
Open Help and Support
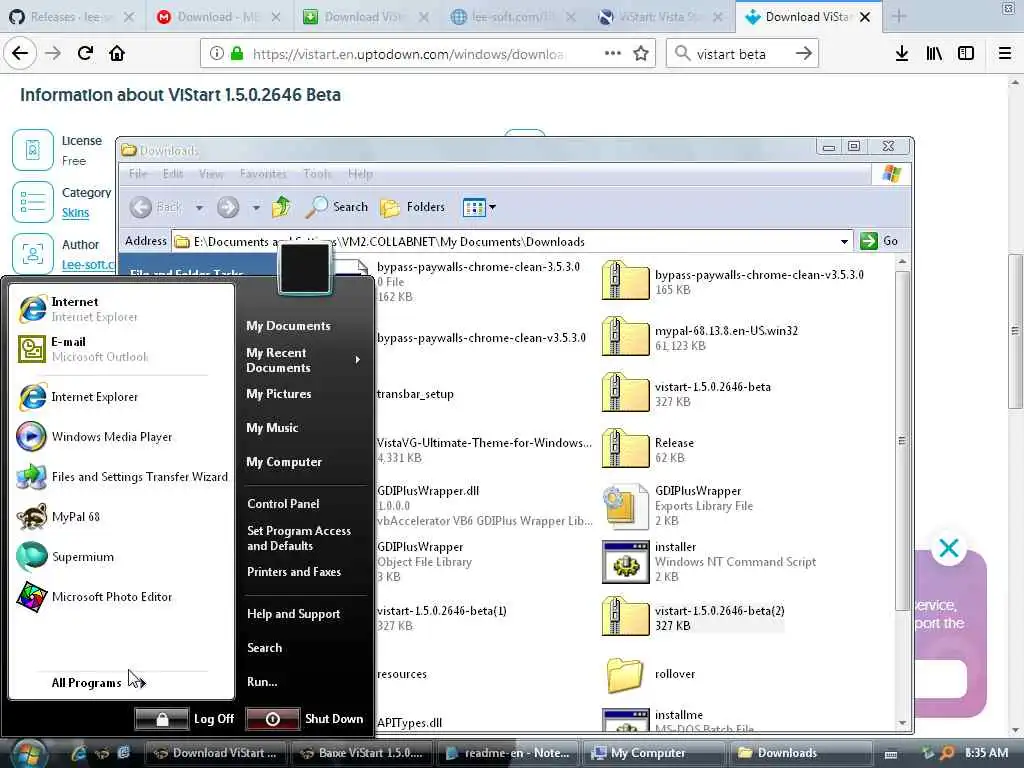tap(294, 614)
